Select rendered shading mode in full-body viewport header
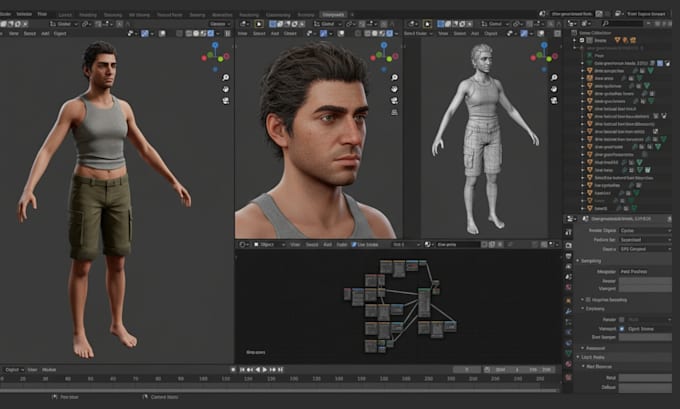The height and width of the screenshot is (409, 680). coord(211,33)
